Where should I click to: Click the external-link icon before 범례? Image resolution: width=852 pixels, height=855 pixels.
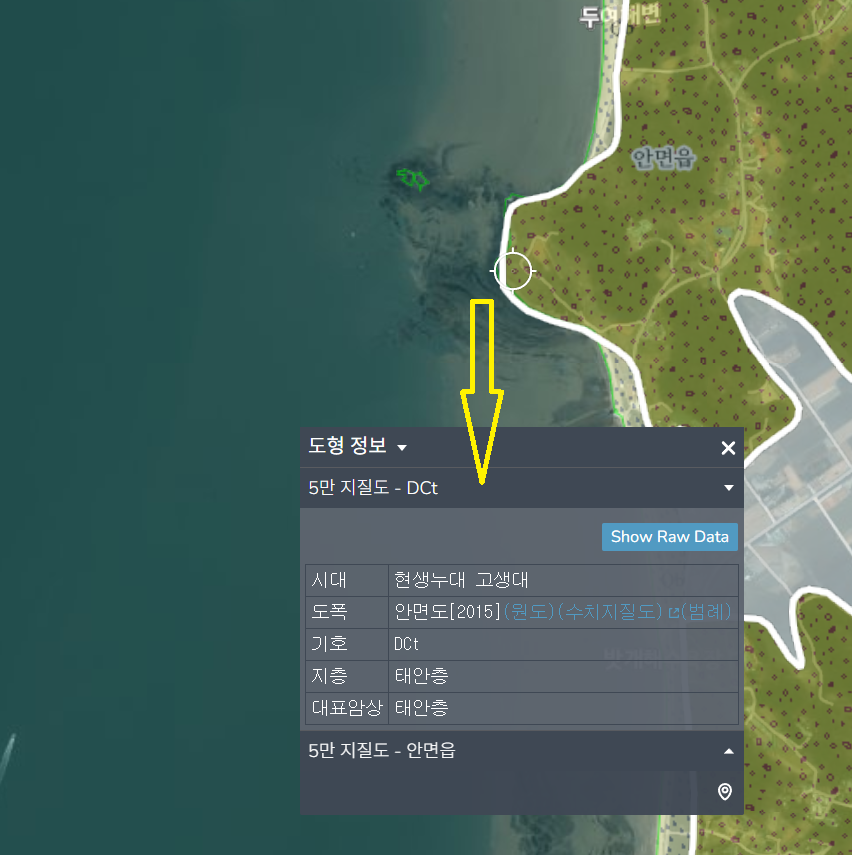click(673, 612)
